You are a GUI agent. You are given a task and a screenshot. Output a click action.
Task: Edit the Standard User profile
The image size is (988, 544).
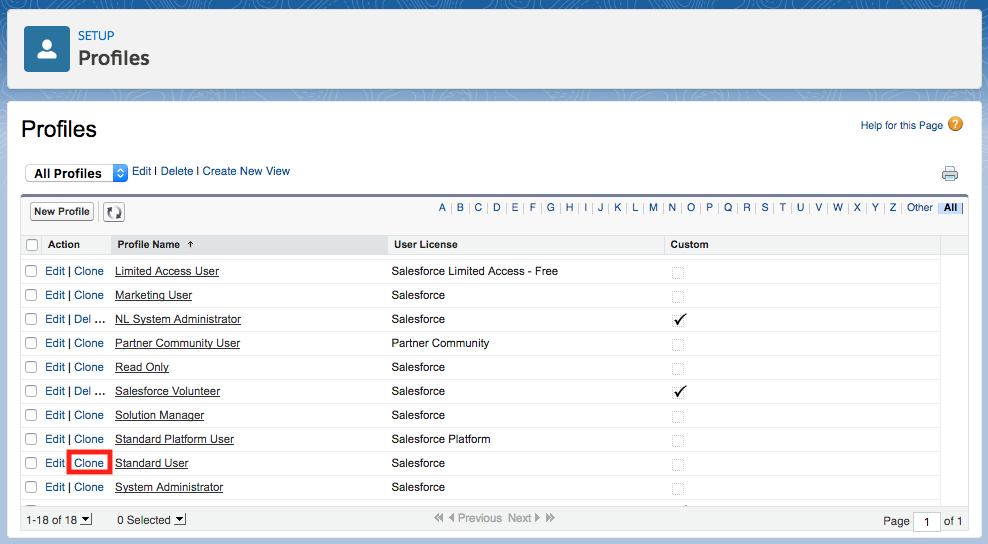coord(55,463)
